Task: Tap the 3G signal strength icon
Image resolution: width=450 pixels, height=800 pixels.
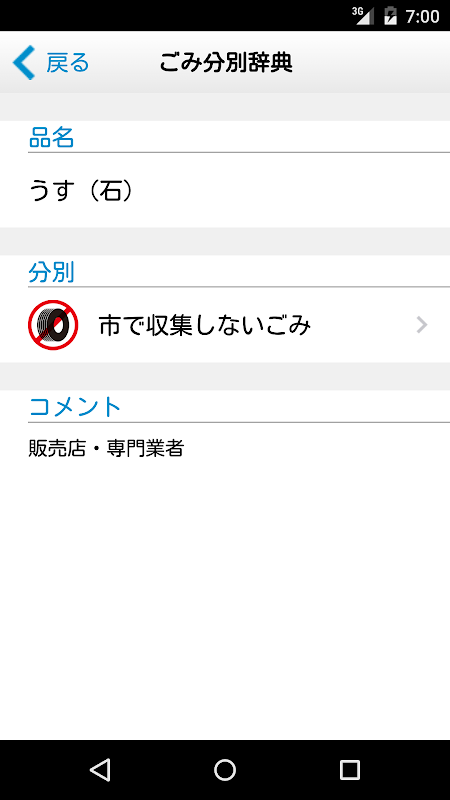Action: pos(363,16)
